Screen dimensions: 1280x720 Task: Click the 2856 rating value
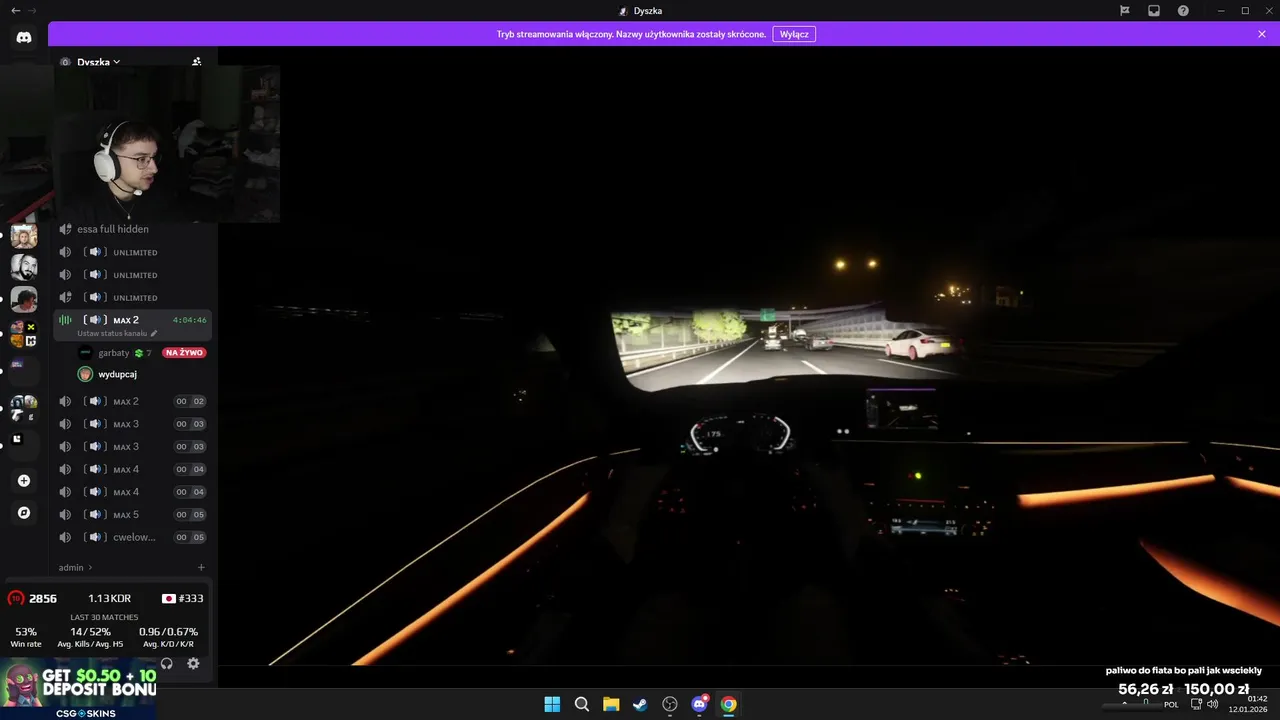point(43,598)
